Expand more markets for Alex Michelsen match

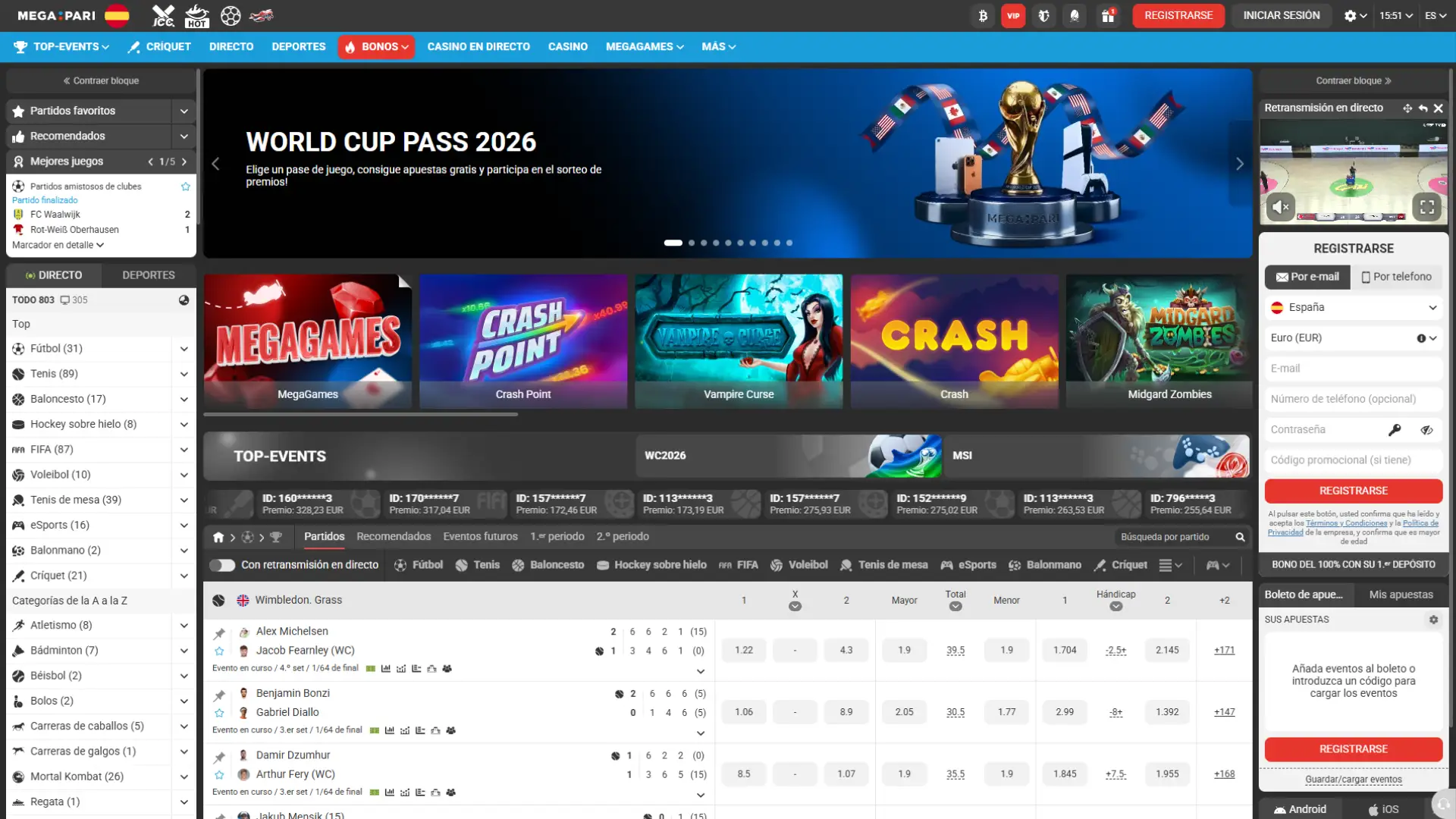pos(700,672)
